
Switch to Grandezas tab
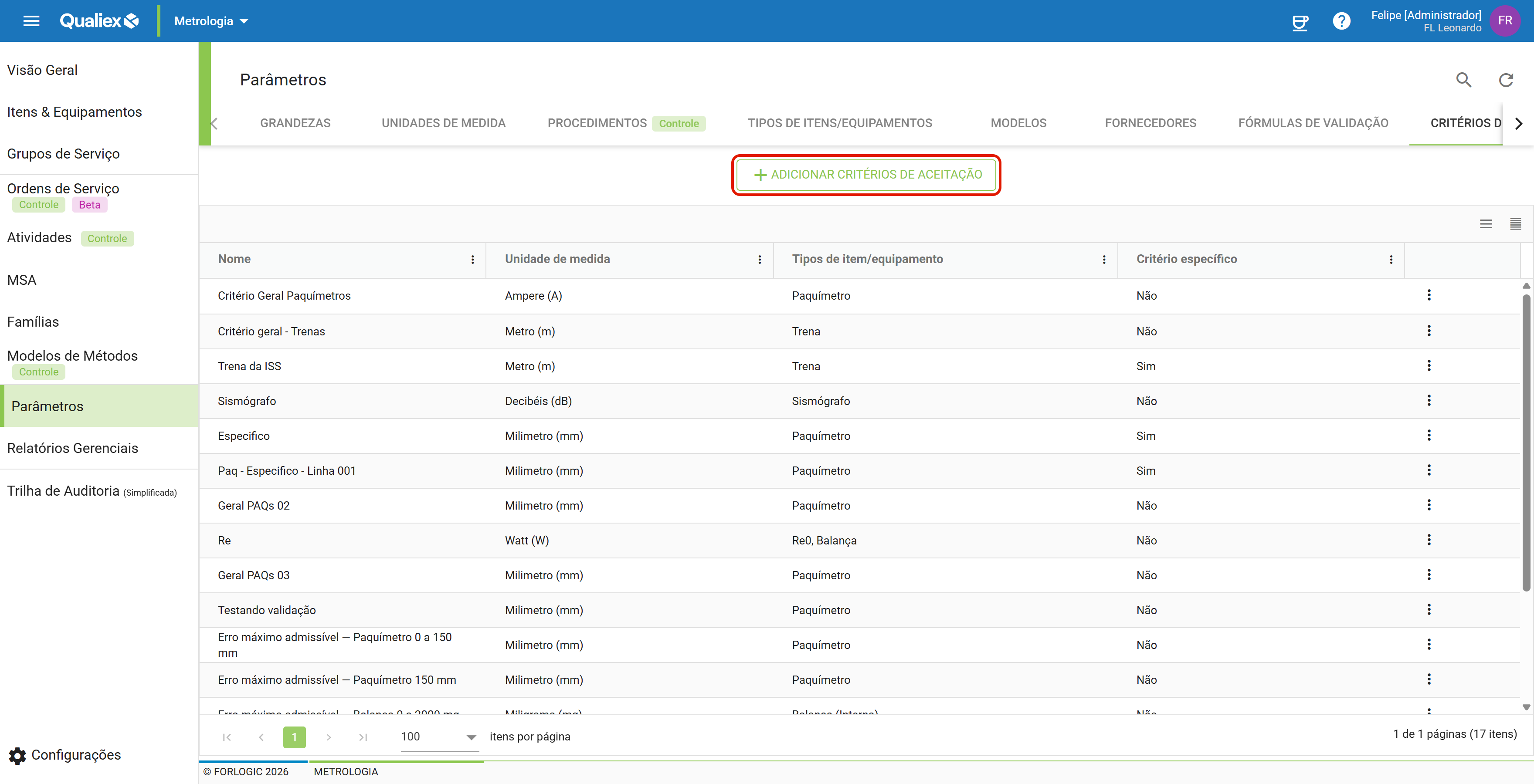295,123
